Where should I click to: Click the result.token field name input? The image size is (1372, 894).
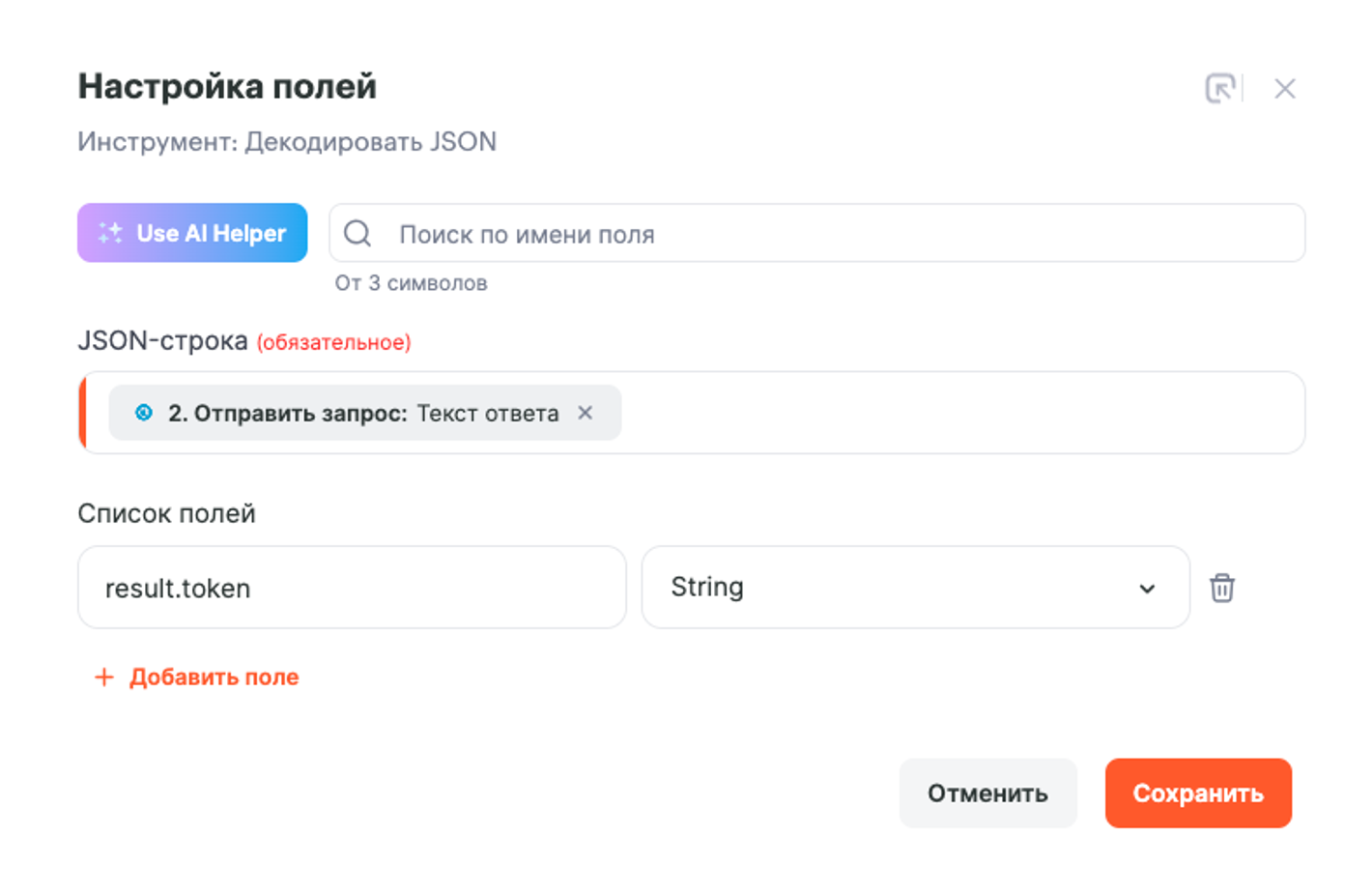click(x=352, y=588)
